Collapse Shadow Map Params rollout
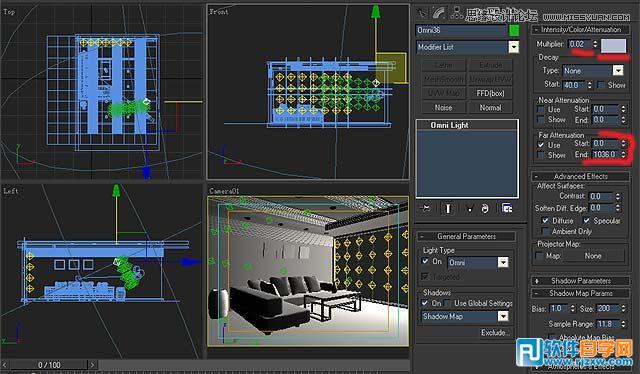This screenshot has width=640, height=374. pos(580,293)
